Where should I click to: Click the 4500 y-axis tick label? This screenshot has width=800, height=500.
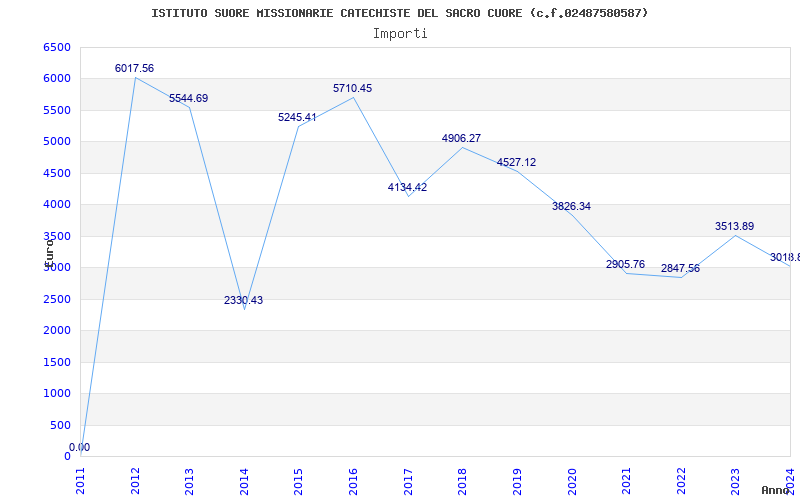(57, 173)
